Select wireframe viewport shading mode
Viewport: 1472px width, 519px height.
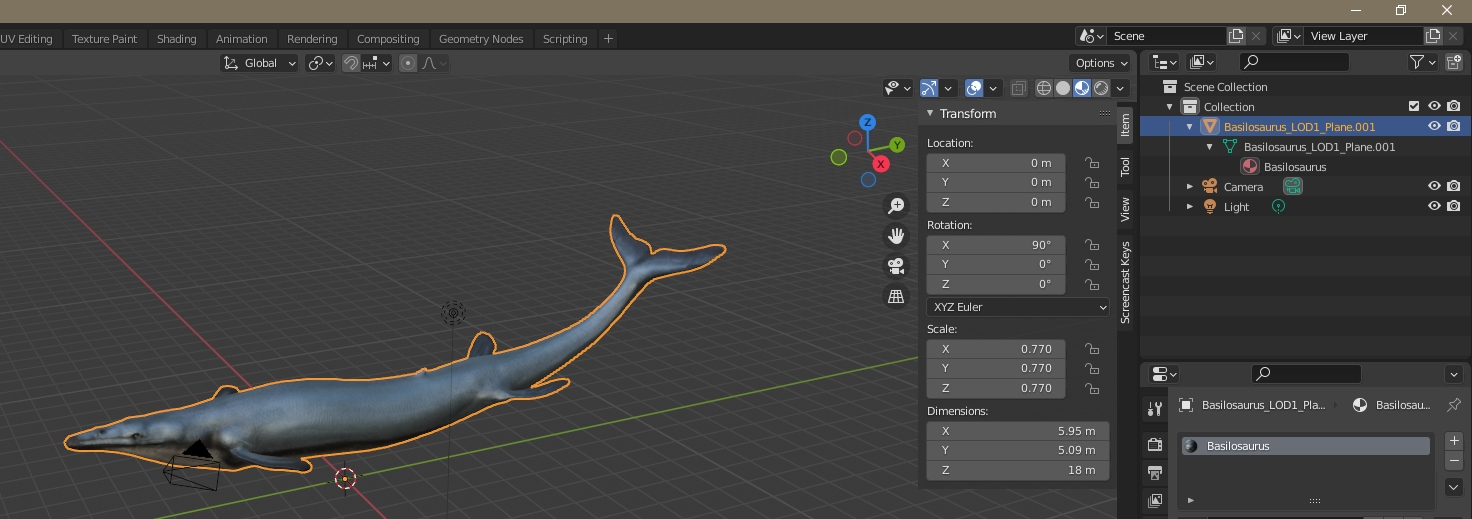(x=1044, y=88)
